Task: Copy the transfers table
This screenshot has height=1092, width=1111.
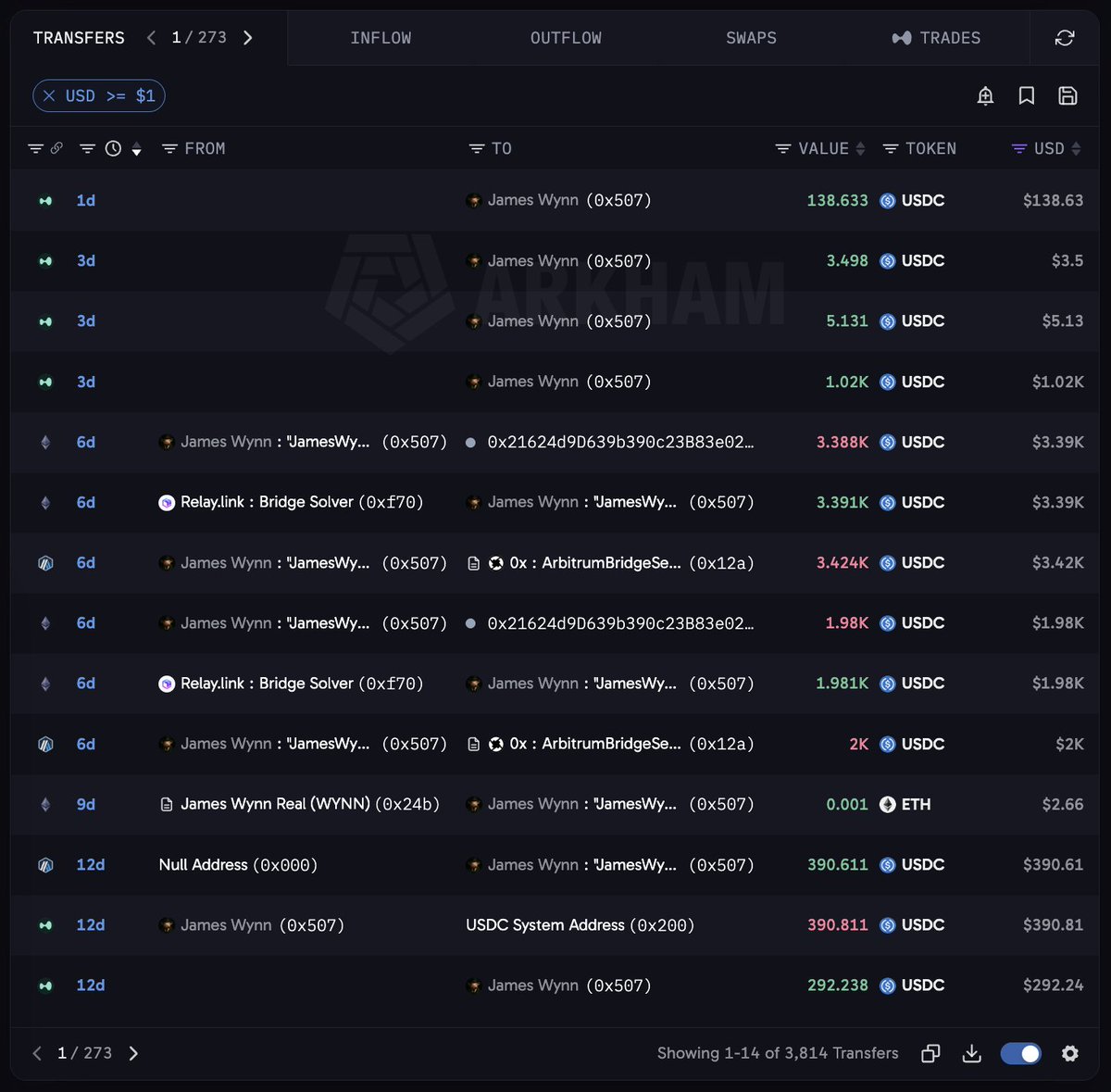Action: pos(930,1053)
